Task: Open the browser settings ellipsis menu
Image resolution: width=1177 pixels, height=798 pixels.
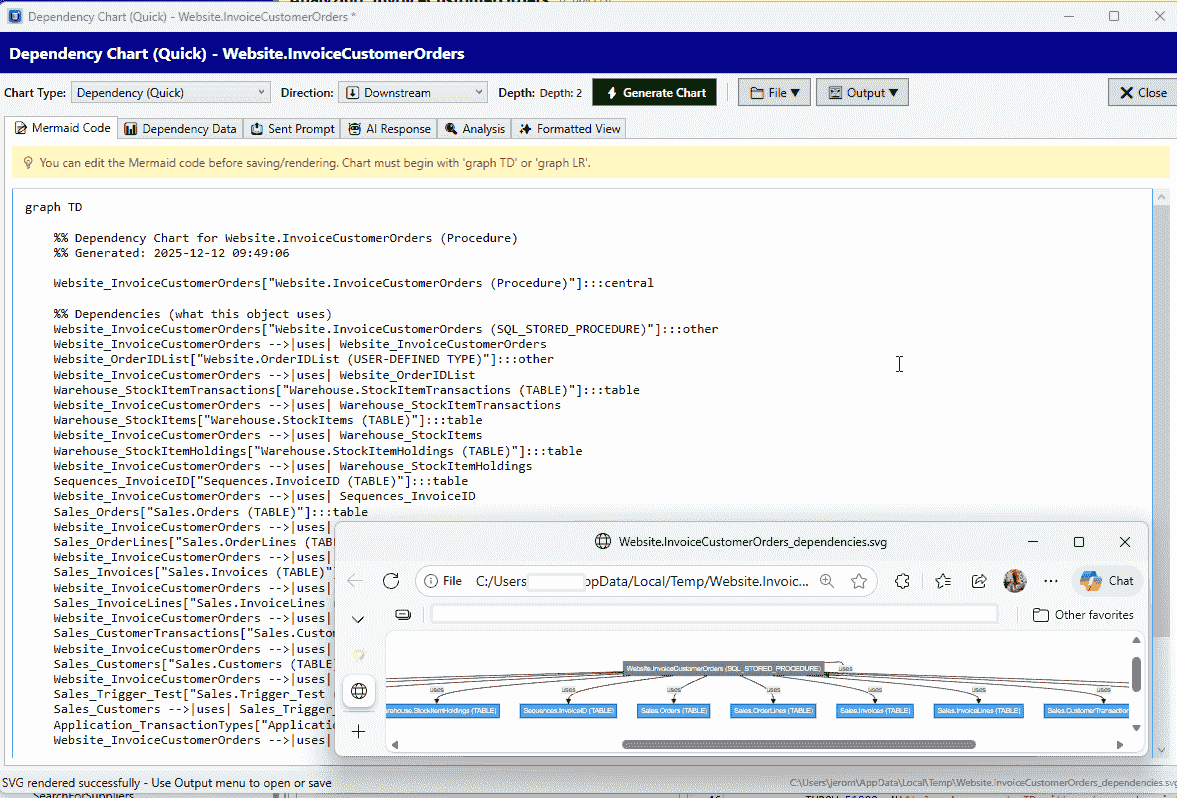Action: (1050, 581)
